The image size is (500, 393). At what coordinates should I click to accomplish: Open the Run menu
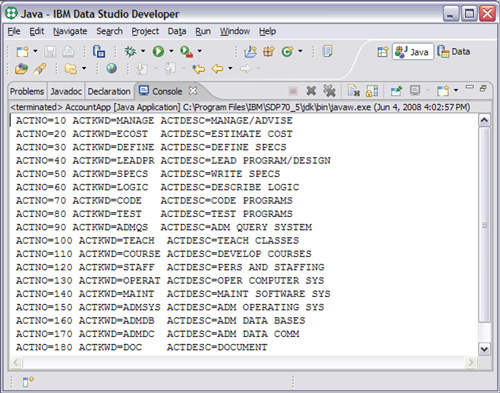click(203, 31)
